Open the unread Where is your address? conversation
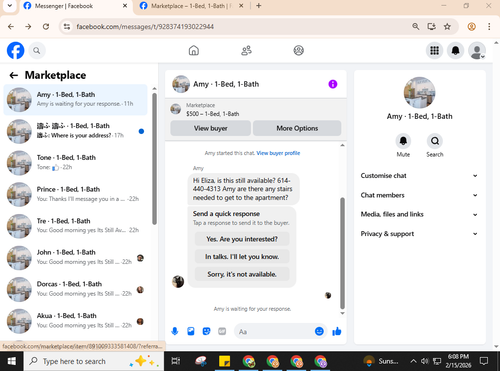 coord(75,131)
